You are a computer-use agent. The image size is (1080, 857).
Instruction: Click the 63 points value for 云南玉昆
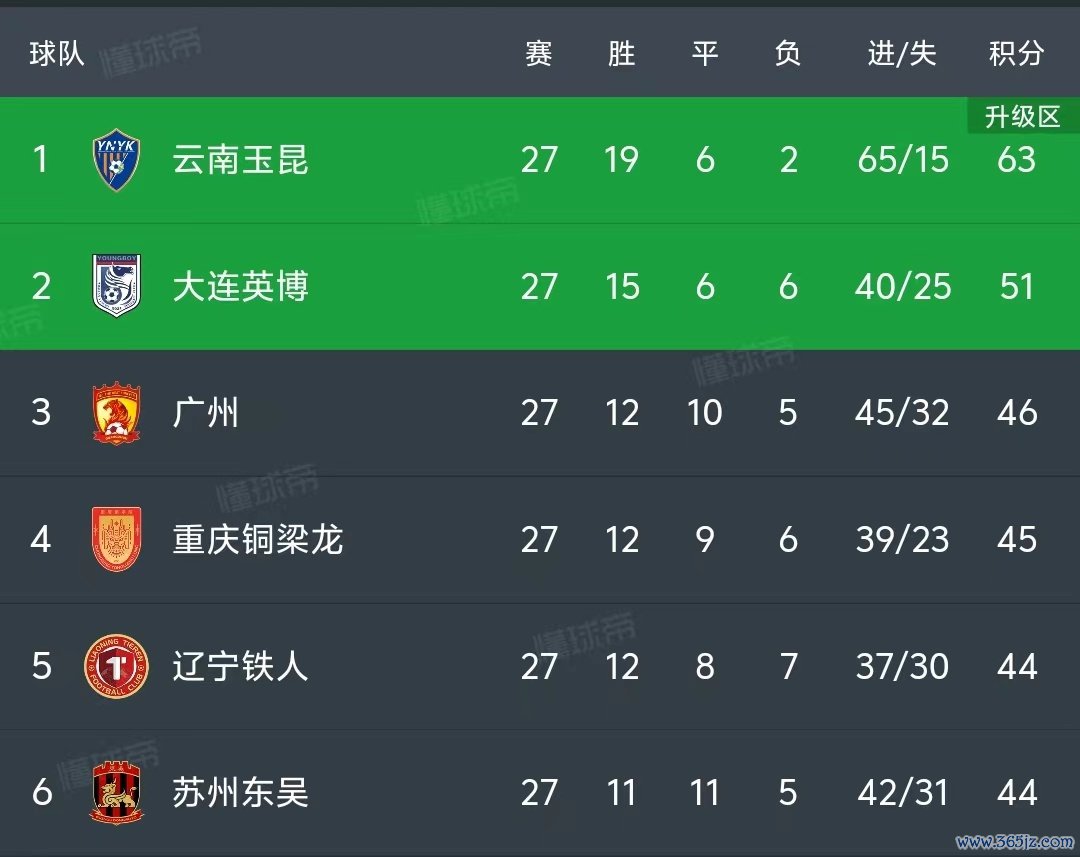[x=1017, y=160]
